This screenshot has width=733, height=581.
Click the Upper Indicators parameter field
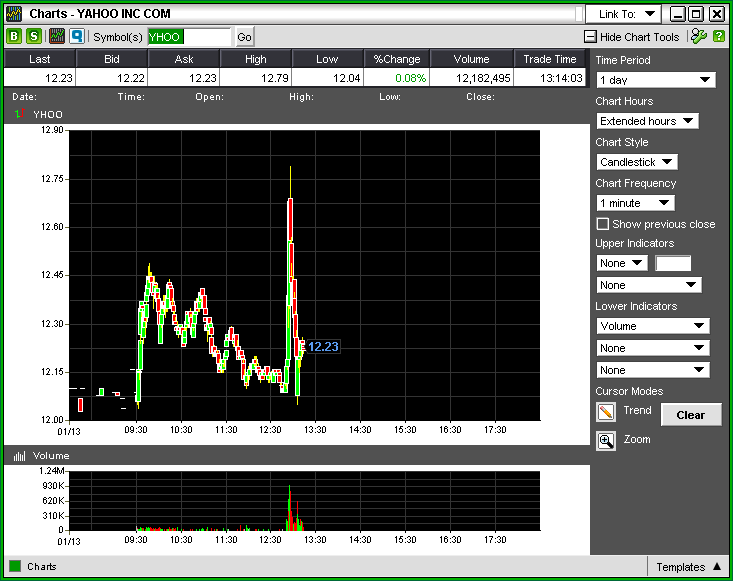(673, 263)
